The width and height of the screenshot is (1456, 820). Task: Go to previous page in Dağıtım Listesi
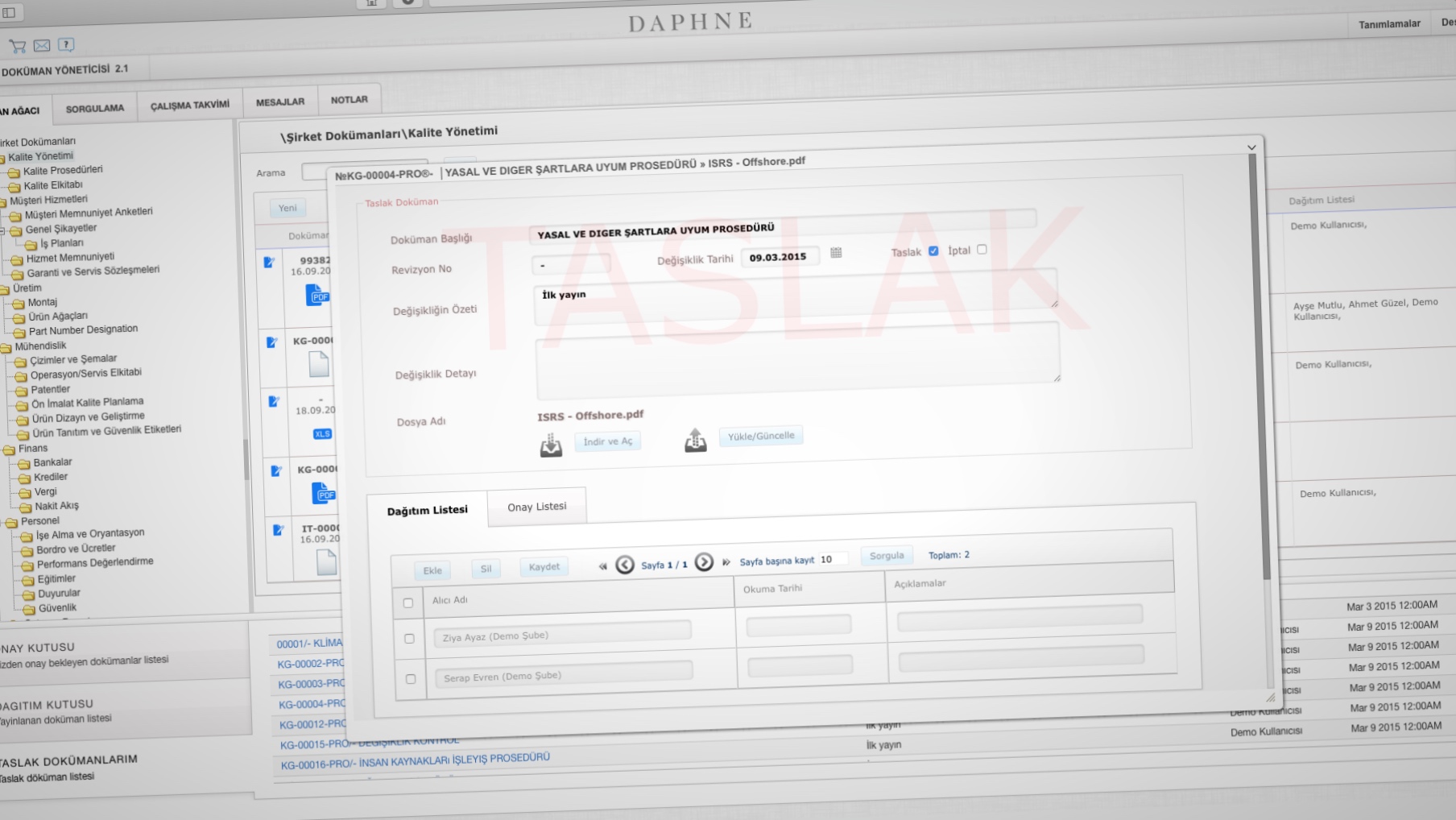[625, 565]
